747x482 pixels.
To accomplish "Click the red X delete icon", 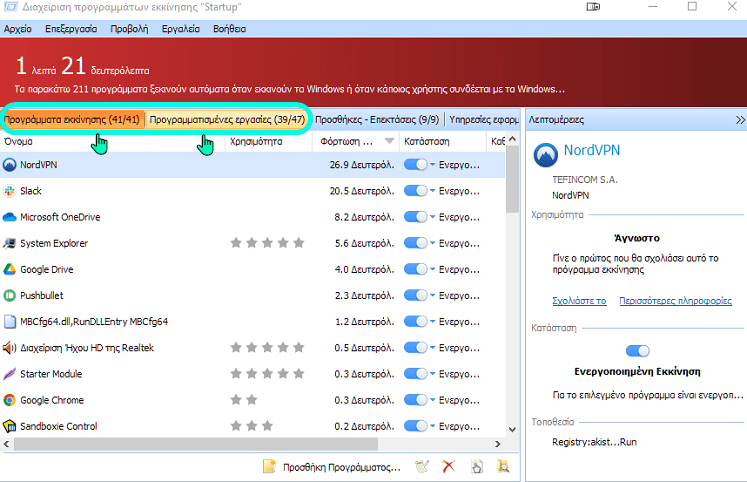I will coord(448,466).
